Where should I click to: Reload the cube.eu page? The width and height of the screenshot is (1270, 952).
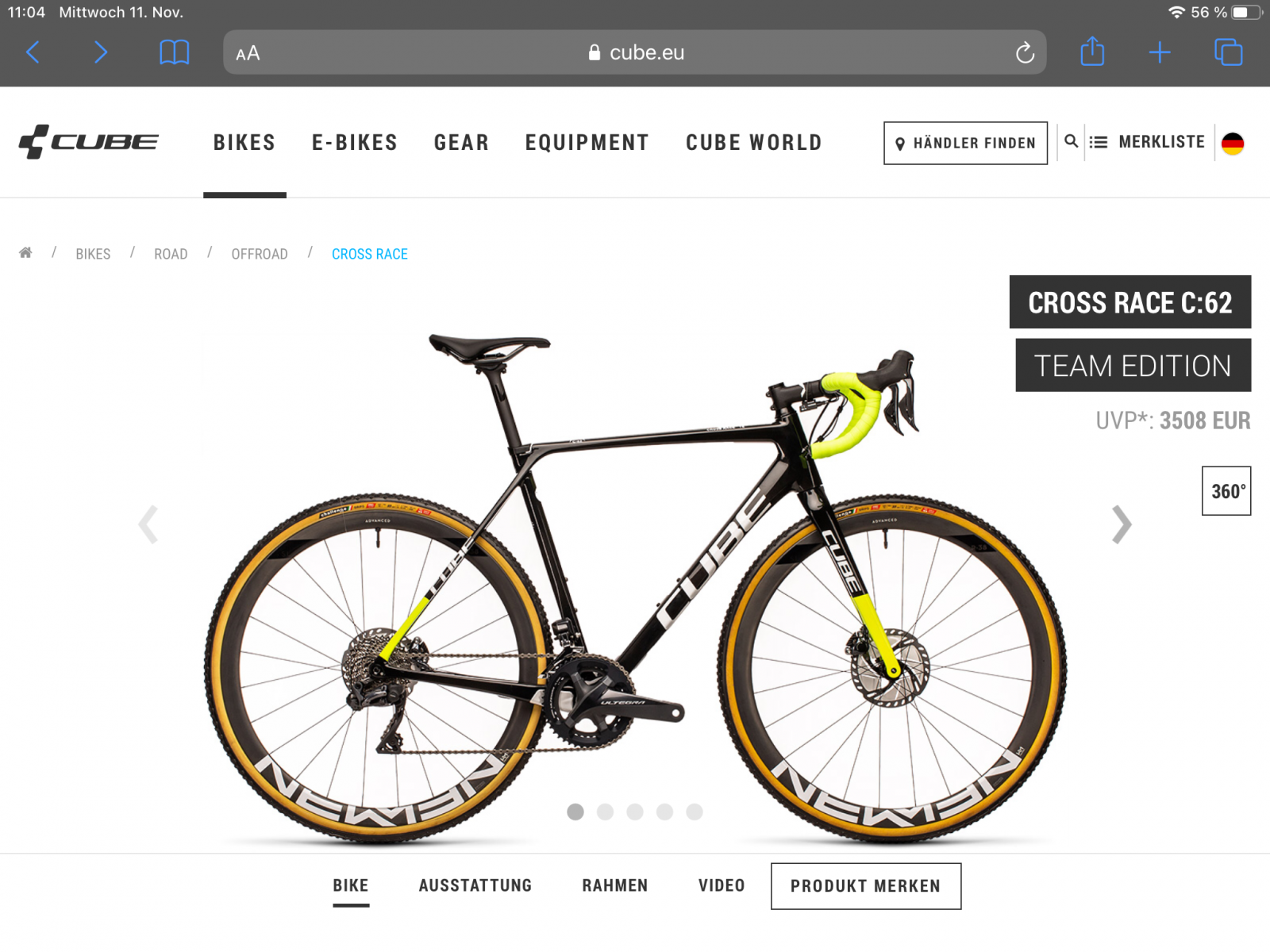tap(1025, 52)
